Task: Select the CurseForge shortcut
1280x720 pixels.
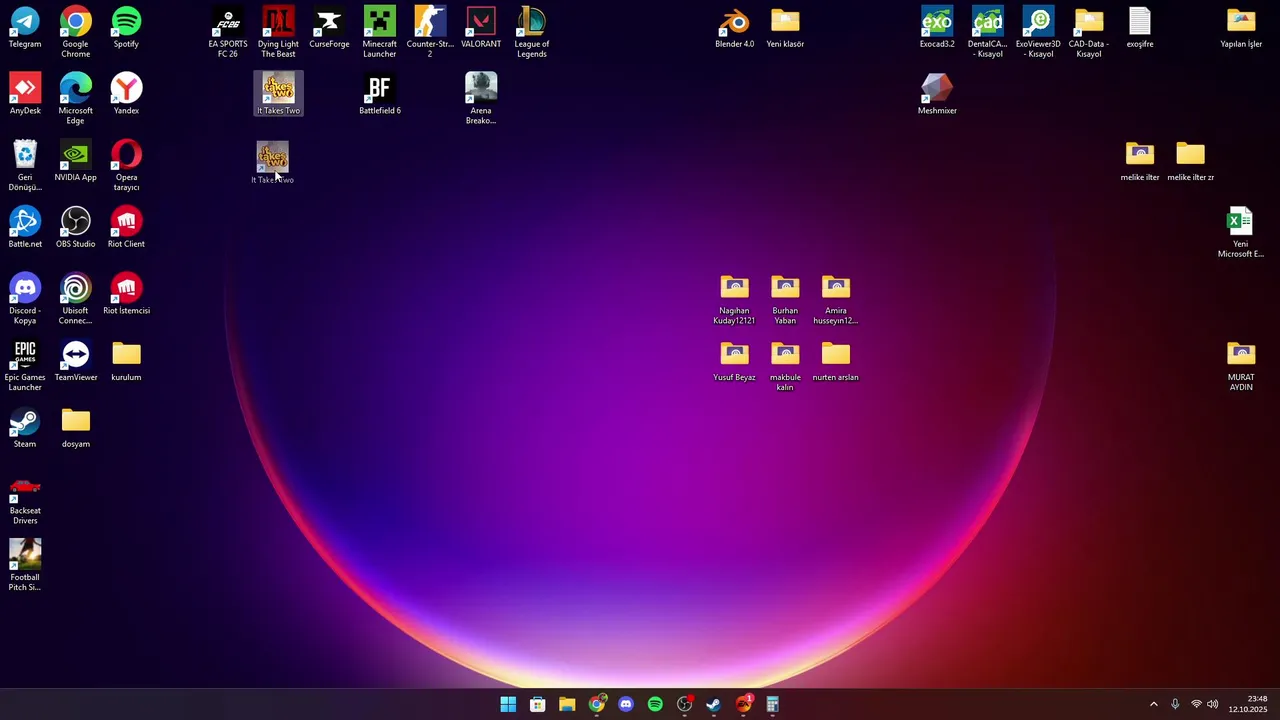Action: pos(329,27)
